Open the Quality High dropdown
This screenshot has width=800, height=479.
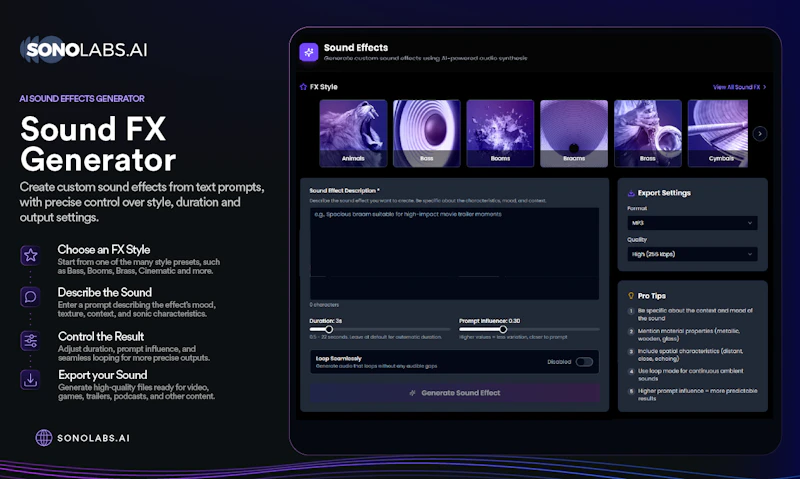click(x=692, y=254)
